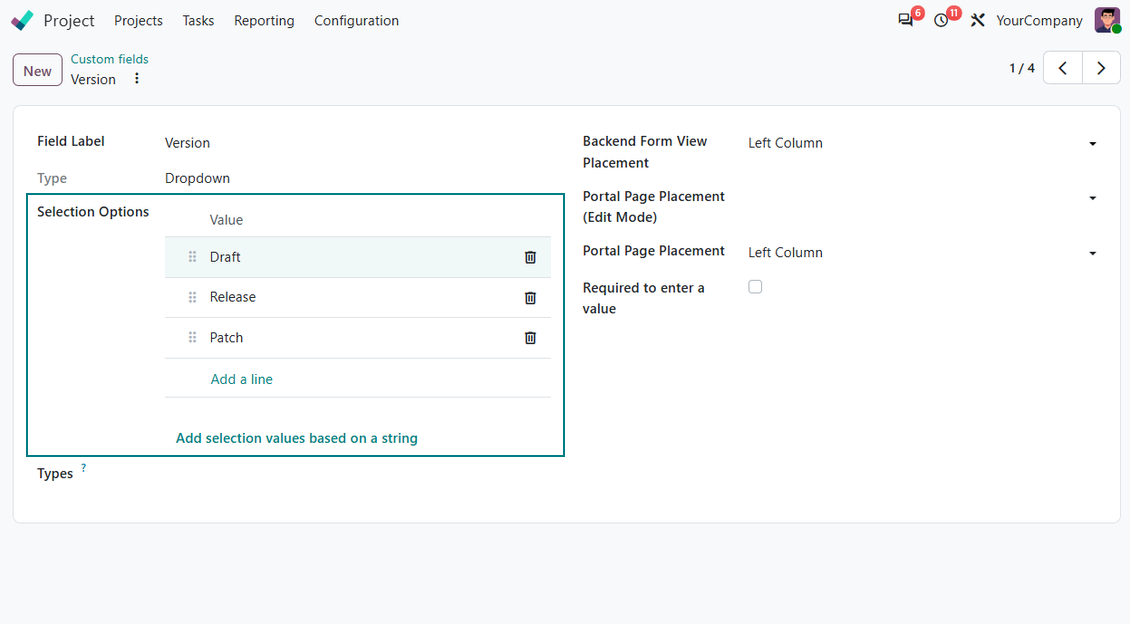Click the 1 / 4 pager counter

point(1022,68)
